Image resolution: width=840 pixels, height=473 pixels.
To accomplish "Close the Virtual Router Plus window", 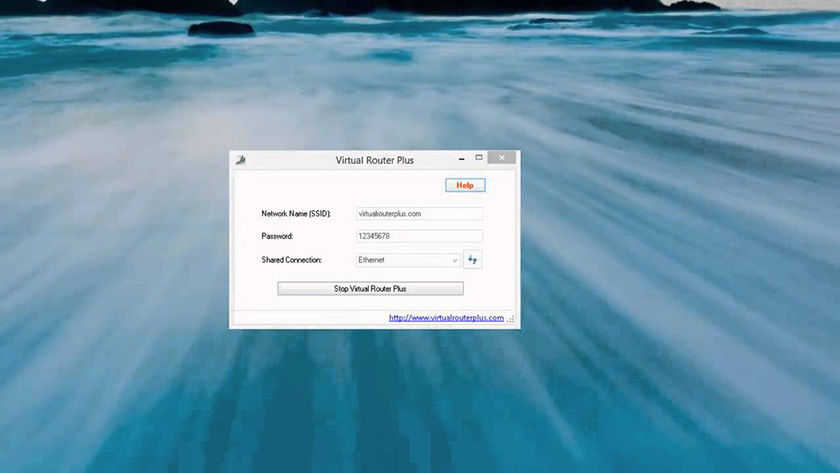I will coord(502,158).
